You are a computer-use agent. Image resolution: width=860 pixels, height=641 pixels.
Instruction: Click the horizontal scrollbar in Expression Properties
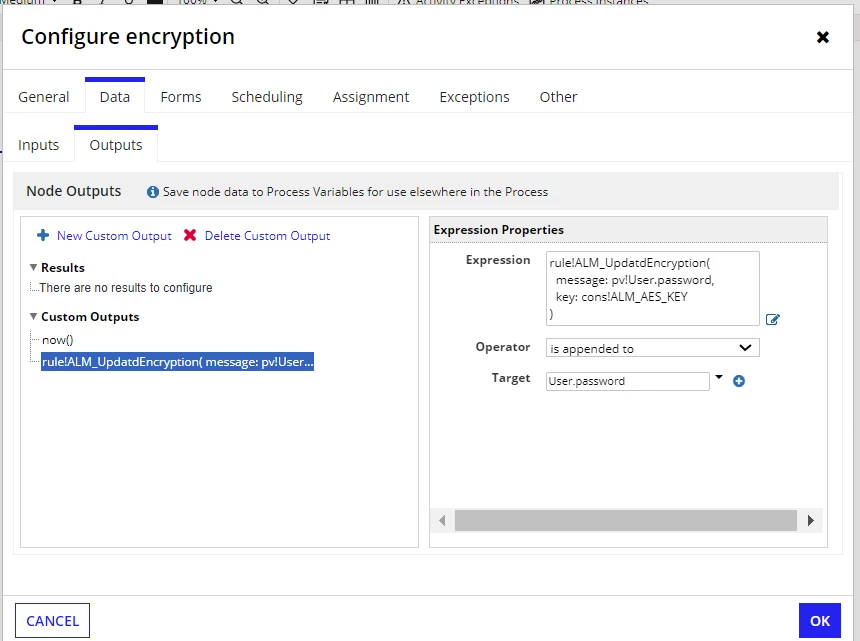click(x=626, y=520)
